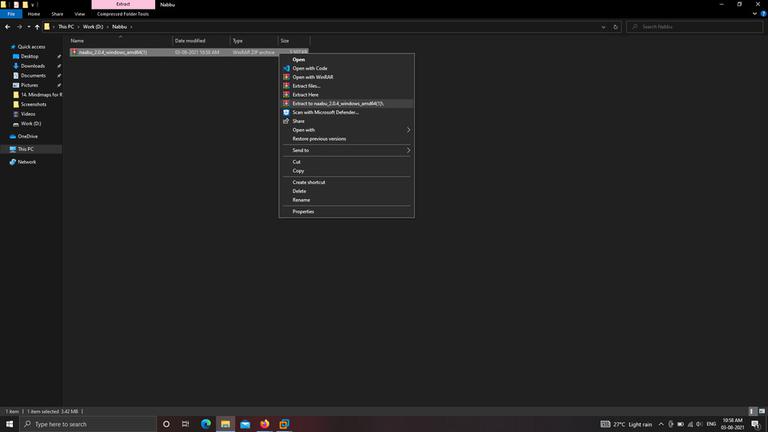Open Pictures in navigation pane
Image resolution: width=768 pixels, height=432 pixels.
[x=29, y=85]
